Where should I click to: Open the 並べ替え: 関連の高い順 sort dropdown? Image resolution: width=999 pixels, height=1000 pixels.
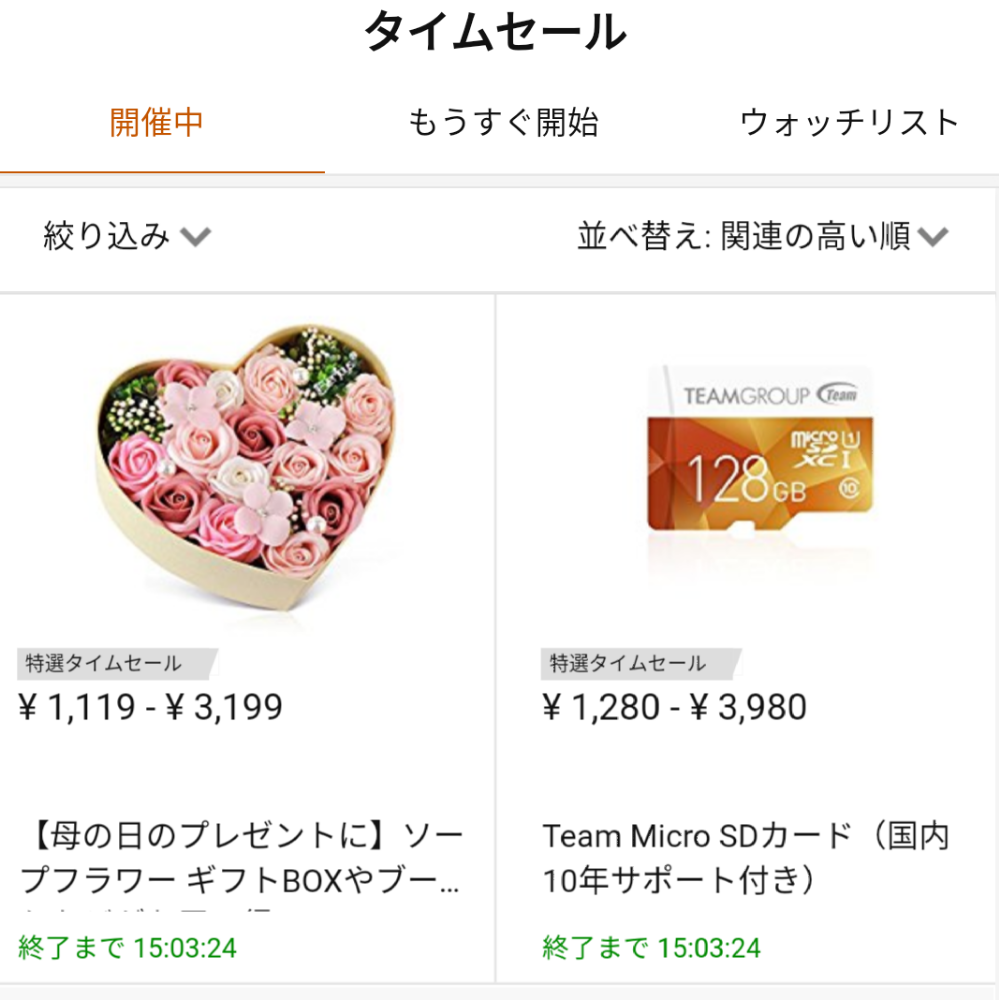click(x=763, y=236)
